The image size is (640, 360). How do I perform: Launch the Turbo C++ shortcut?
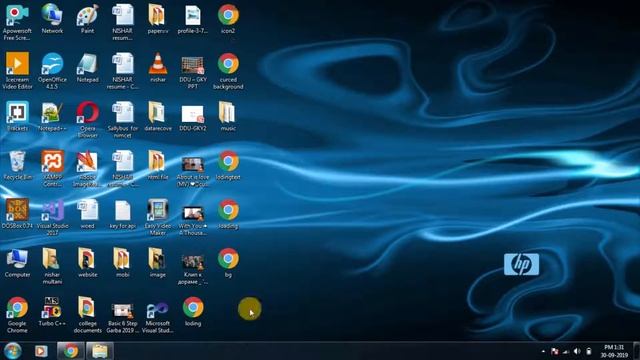pyautogui.click(x=52, y=311)
